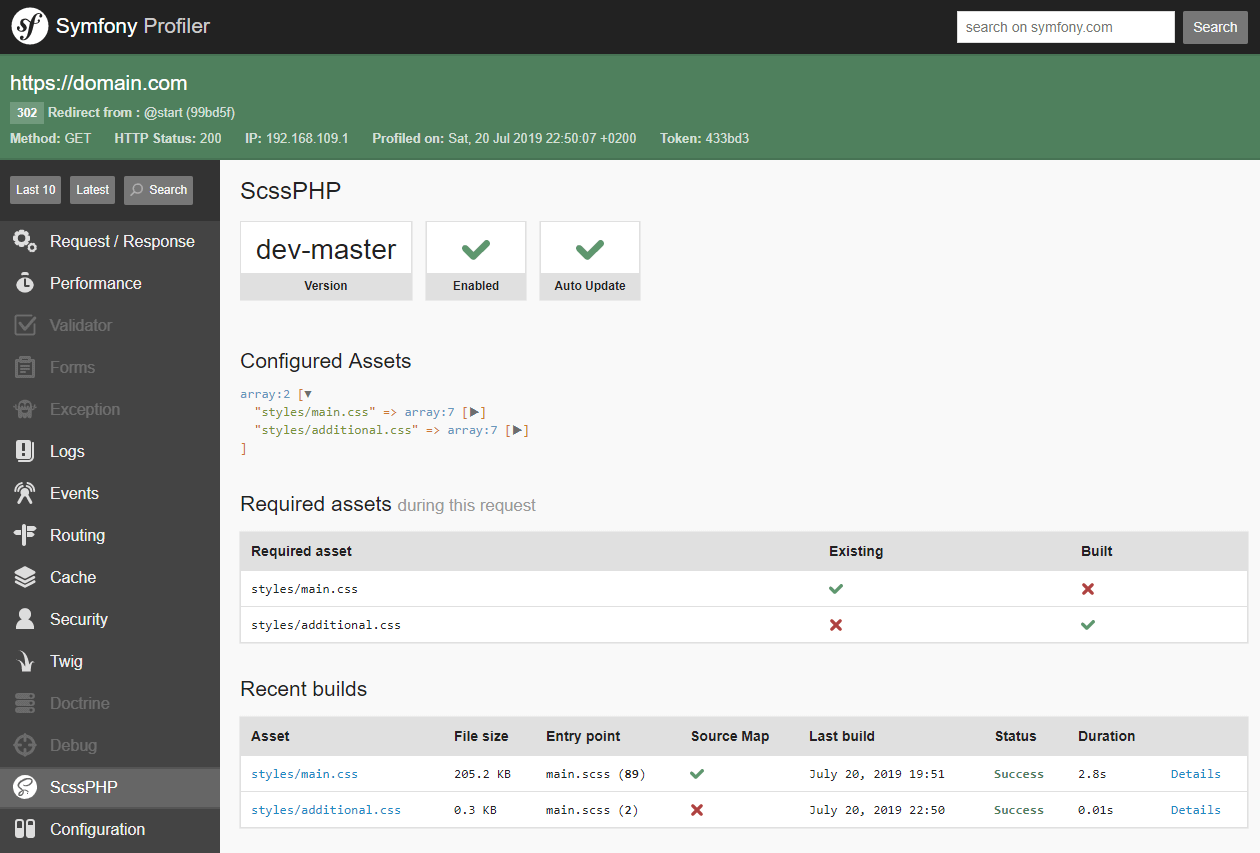Click the Forms clipboard icon
This screenshot has height=853, width=1260.
point(25,367)
